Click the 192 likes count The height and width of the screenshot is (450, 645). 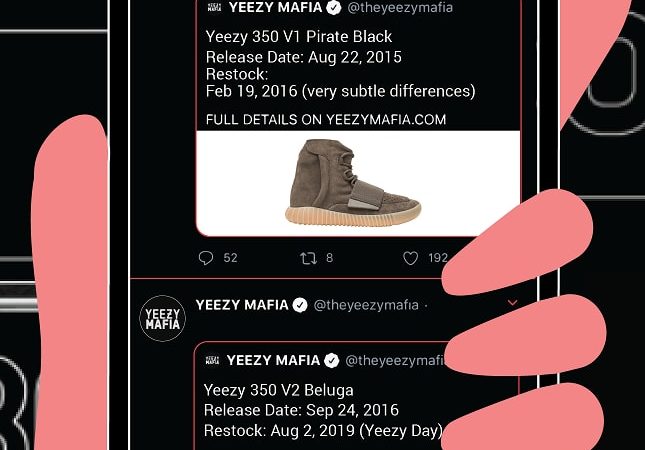pyautogui.click(x=438, y=258)
